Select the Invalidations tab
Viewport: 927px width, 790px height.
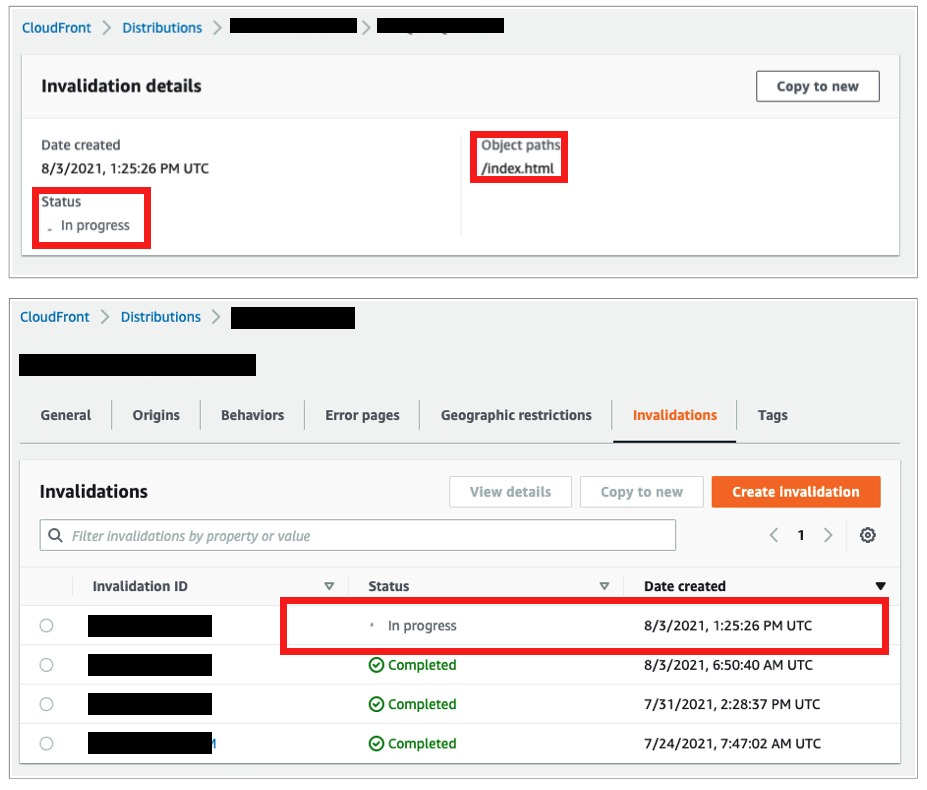pos(675,415)
